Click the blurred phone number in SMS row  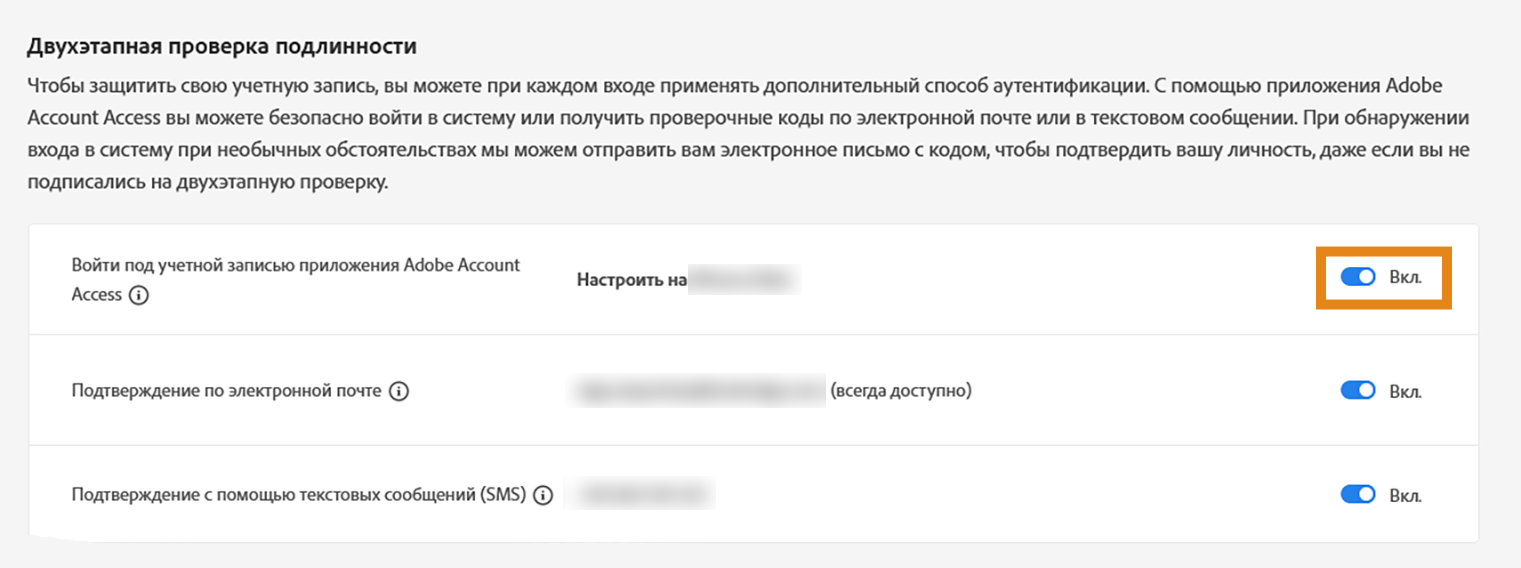tap(640, 495)
